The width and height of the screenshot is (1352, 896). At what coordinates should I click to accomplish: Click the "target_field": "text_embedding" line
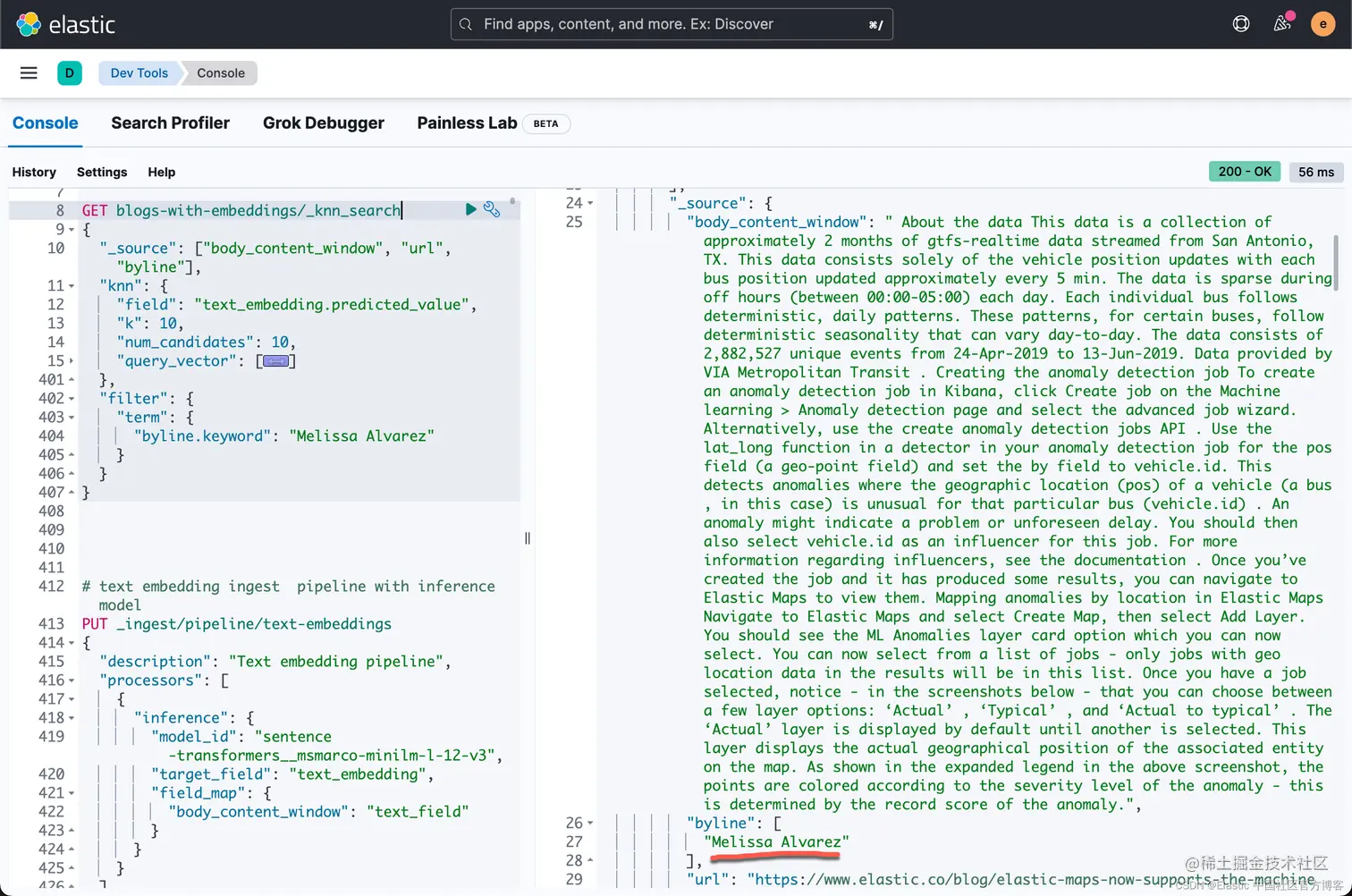[x=292, y=774]
